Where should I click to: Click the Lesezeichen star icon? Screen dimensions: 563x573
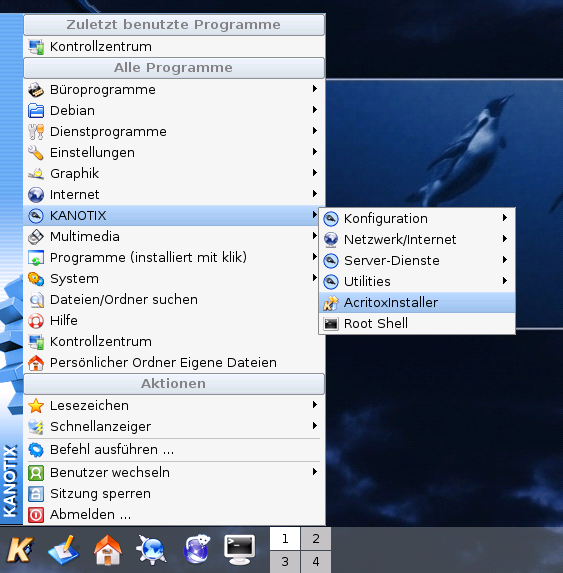(36, 406)
